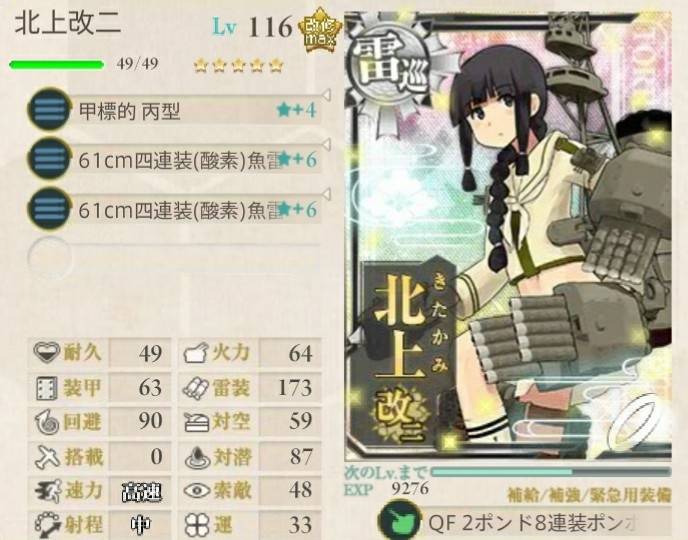Expand arrow on 甲標的 丙型 row

326,94
